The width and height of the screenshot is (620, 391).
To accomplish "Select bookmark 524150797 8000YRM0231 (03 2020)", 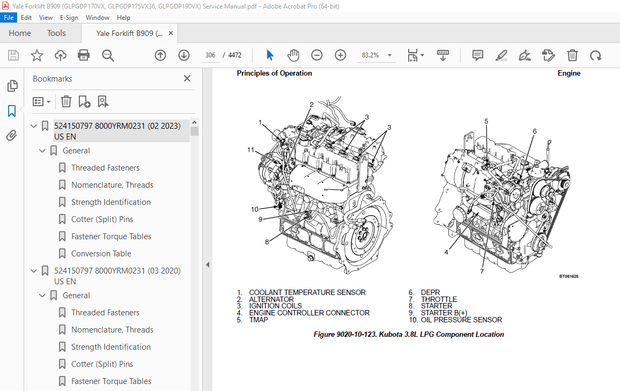I will 117,276.
